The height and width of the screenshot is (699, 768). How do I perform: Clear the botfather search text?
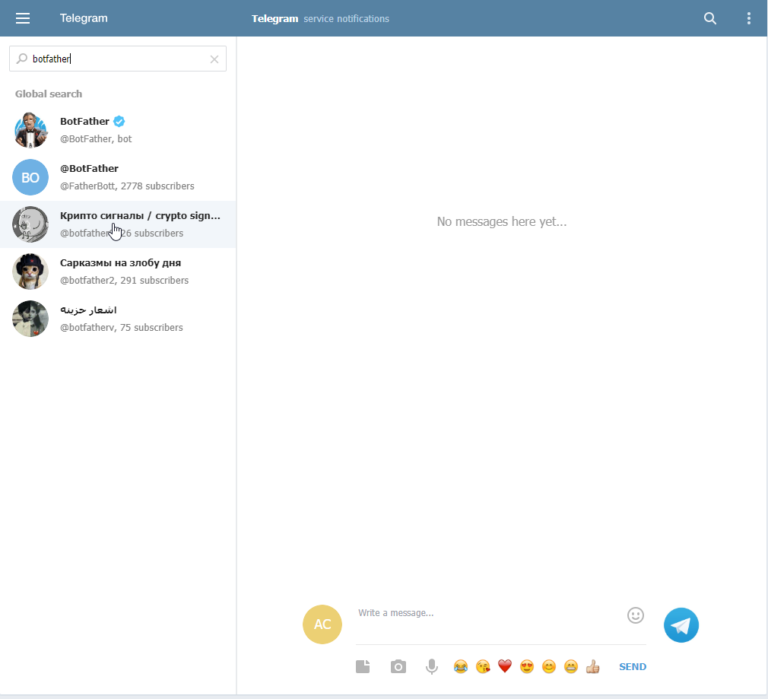[x=214, y=59]
